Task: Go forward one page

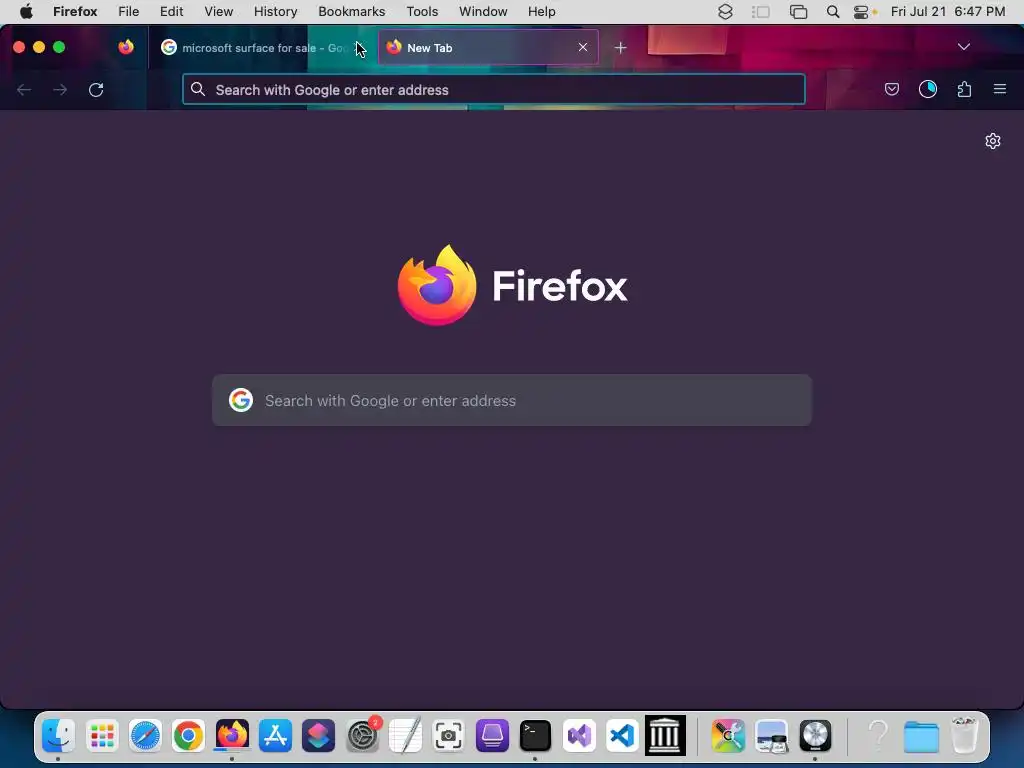Action: pos(60,89)
